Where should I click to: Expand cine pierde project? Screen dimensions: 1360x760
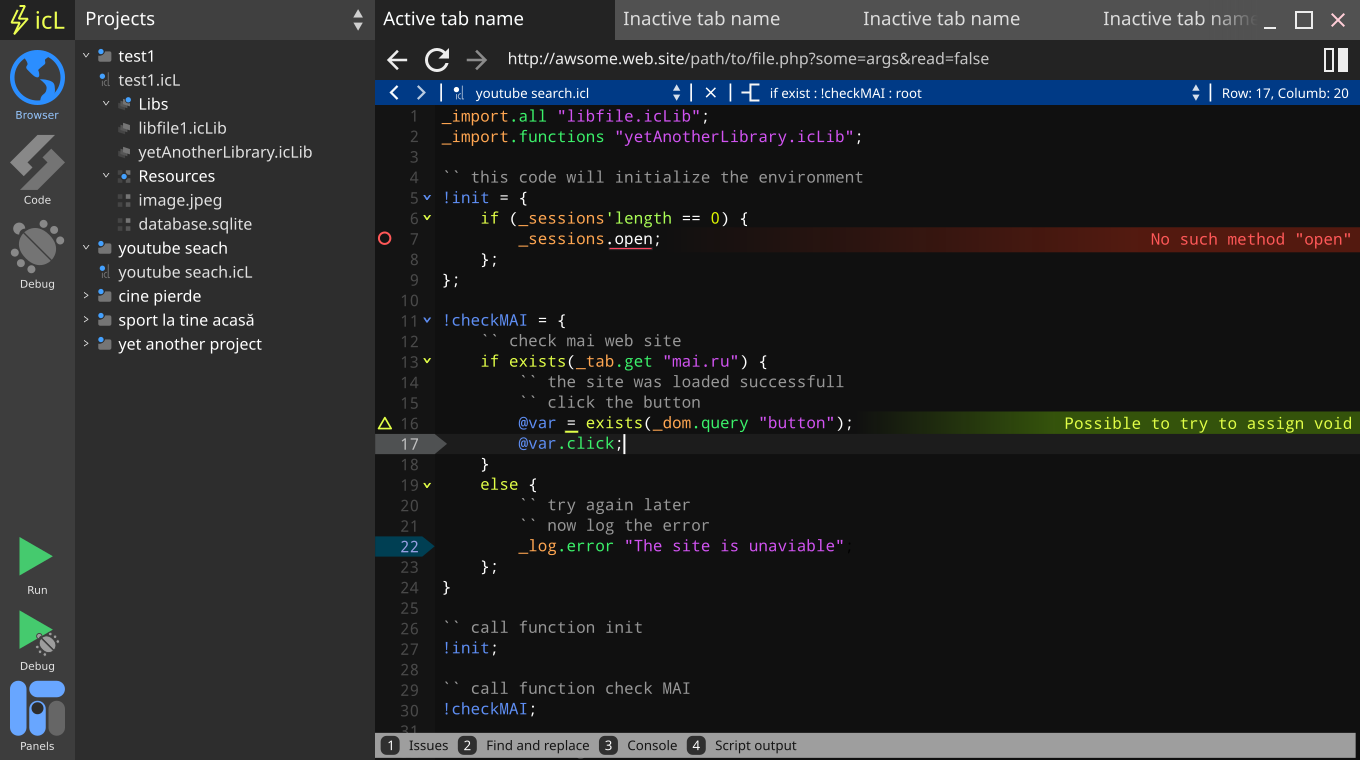click(x=86, y=296)
